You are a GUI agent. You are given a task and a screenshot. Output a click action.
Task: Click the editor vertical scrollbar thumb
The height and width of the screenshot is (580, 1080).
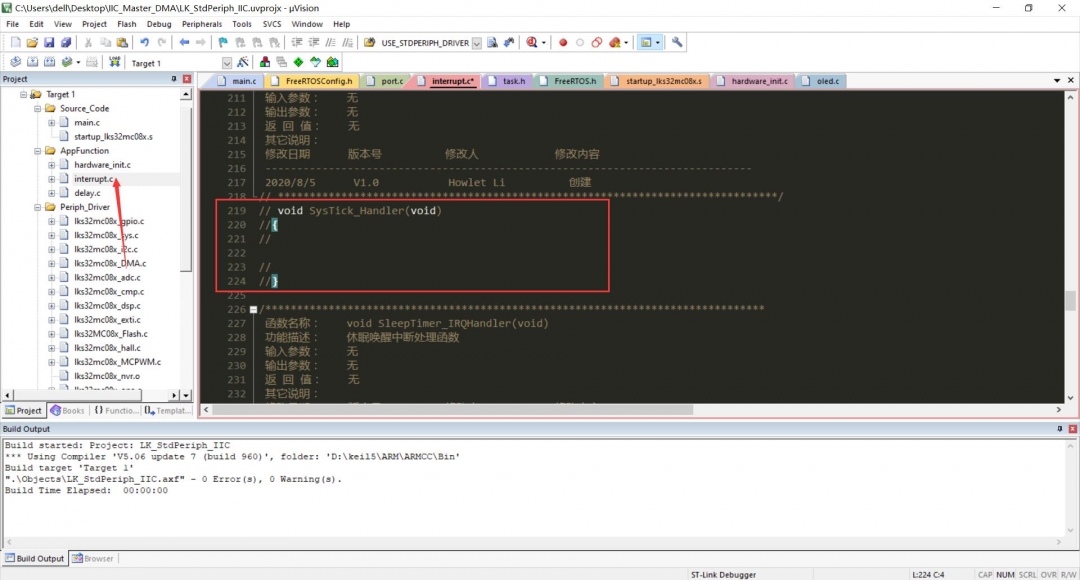(x=1070, y=300)
